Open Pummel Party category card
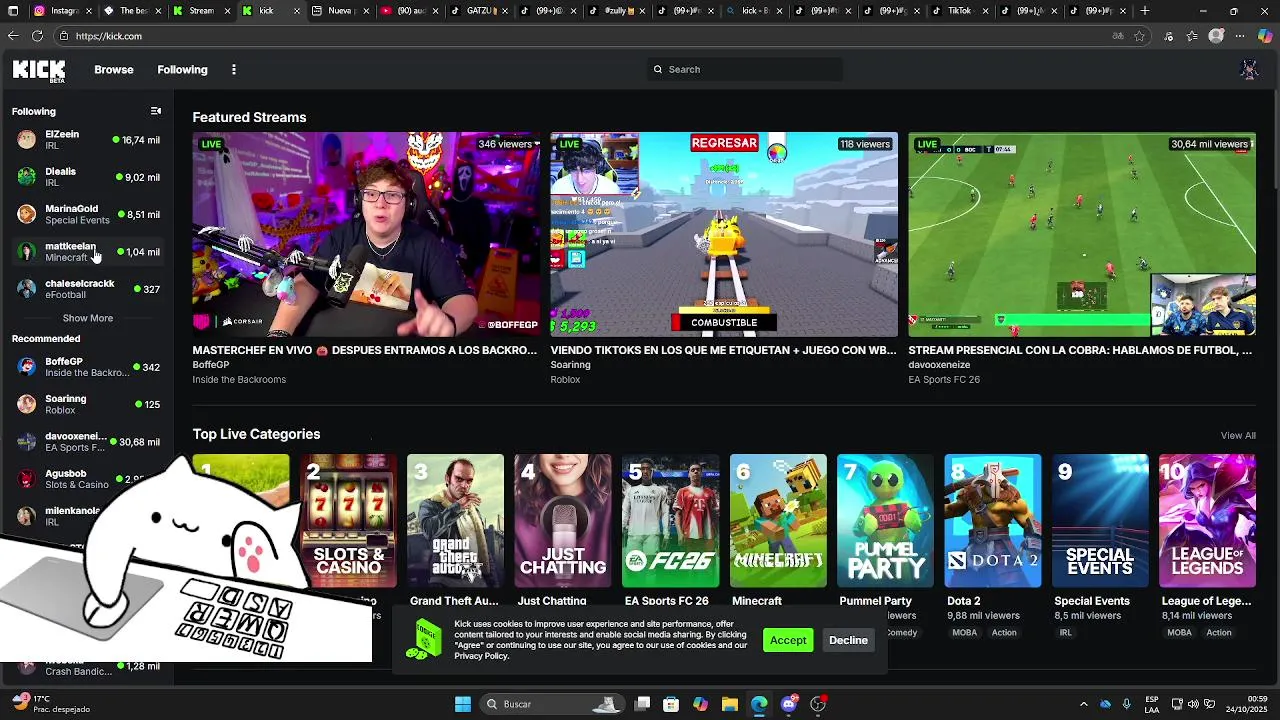This screenshot has height=720, width=1280. (x=885, y=521)
